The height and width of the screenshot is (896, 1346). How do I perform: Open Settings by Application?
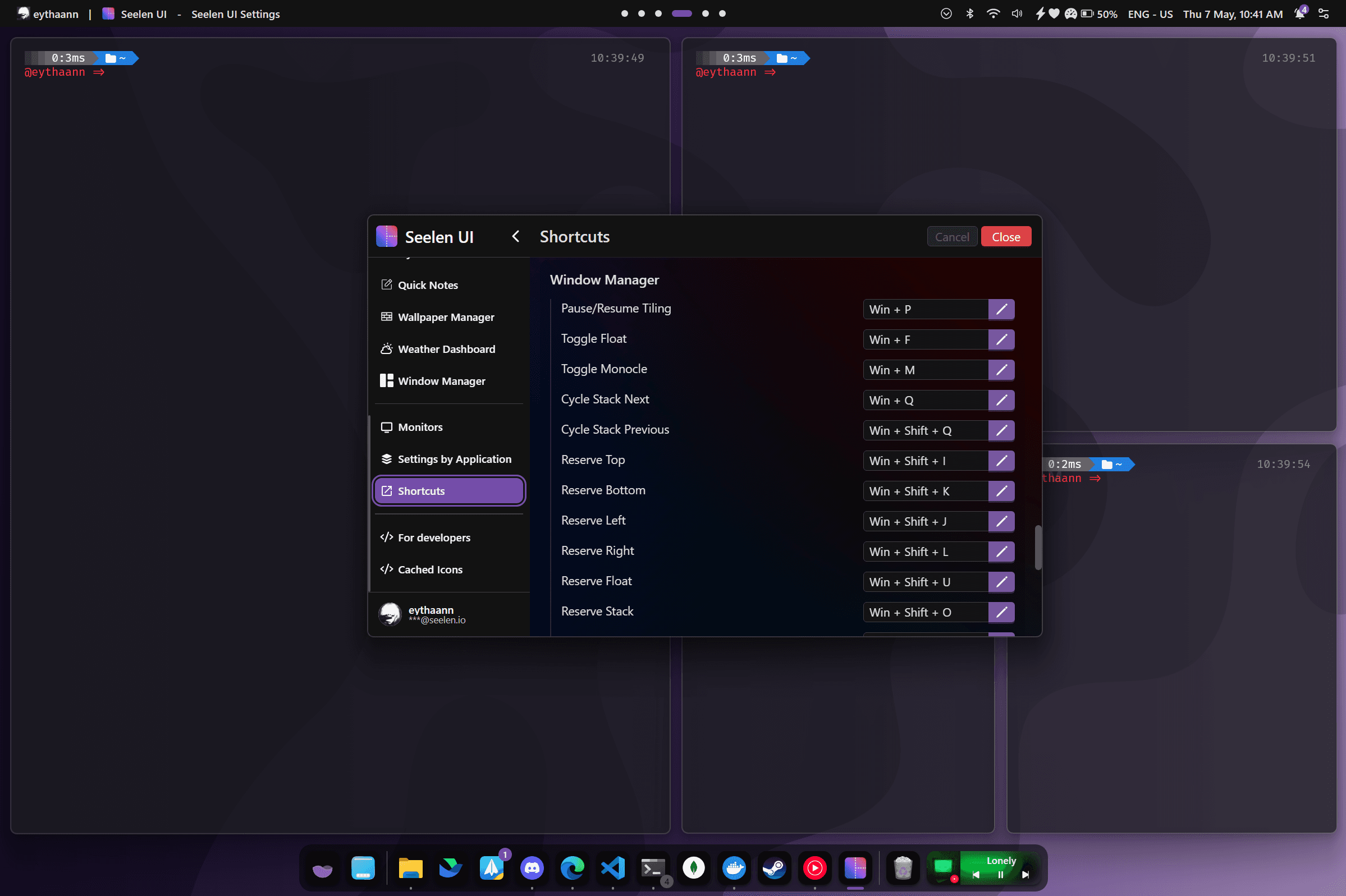tap(448, 459)
